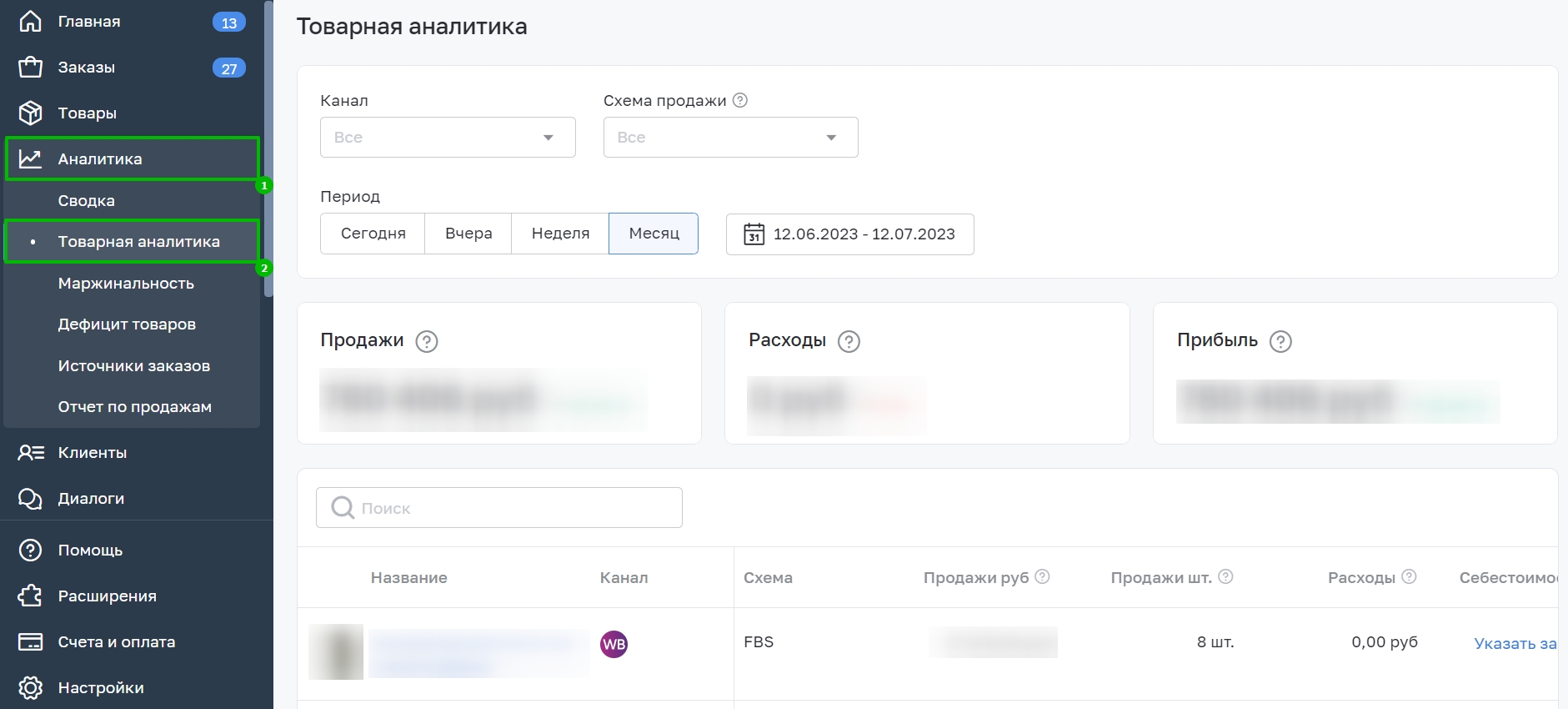Open Отчет по продажам report
1568x709 pixels.
point(134,407)
